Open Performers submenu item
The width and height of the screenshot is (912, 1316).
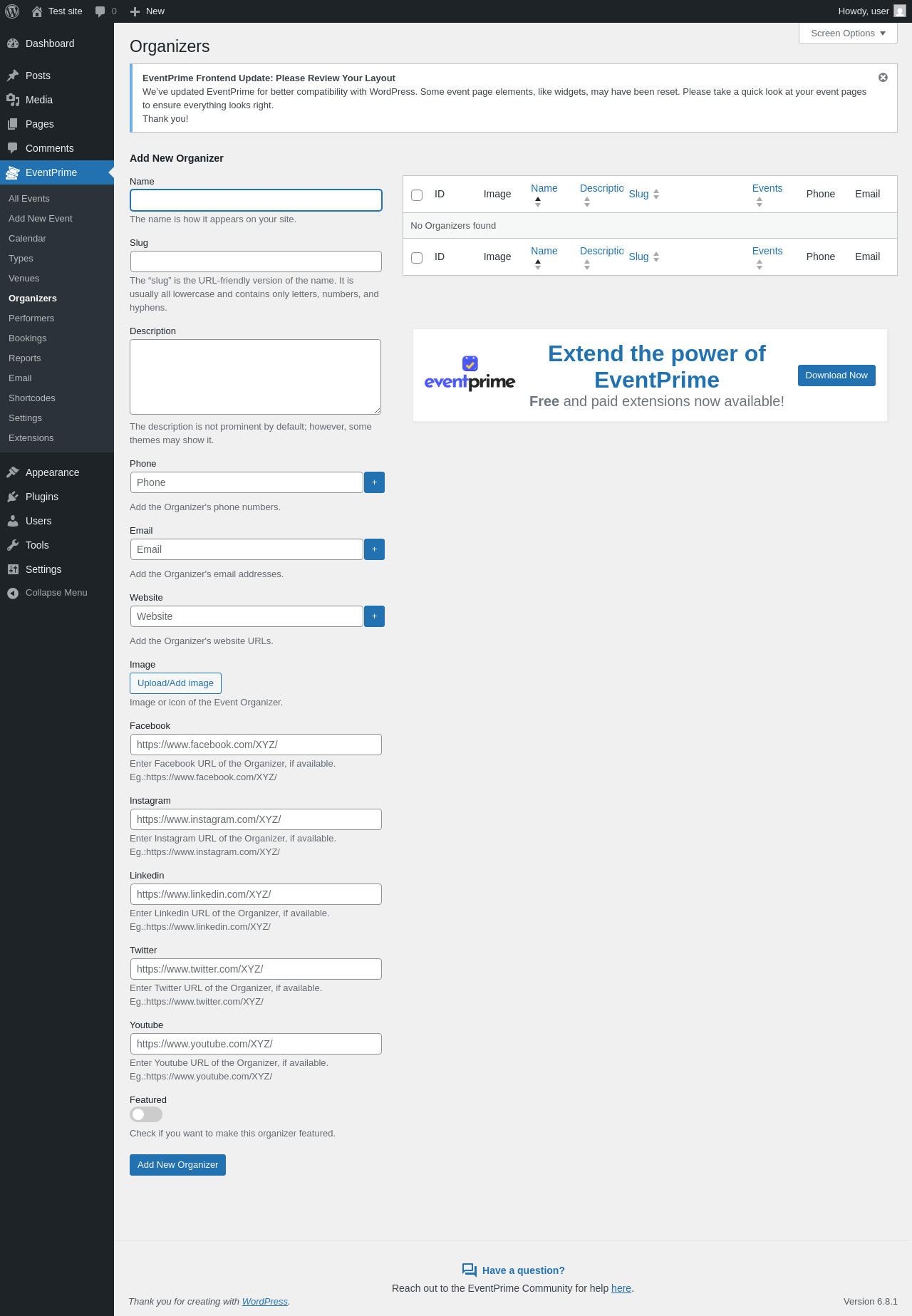[x=57, y=318]
